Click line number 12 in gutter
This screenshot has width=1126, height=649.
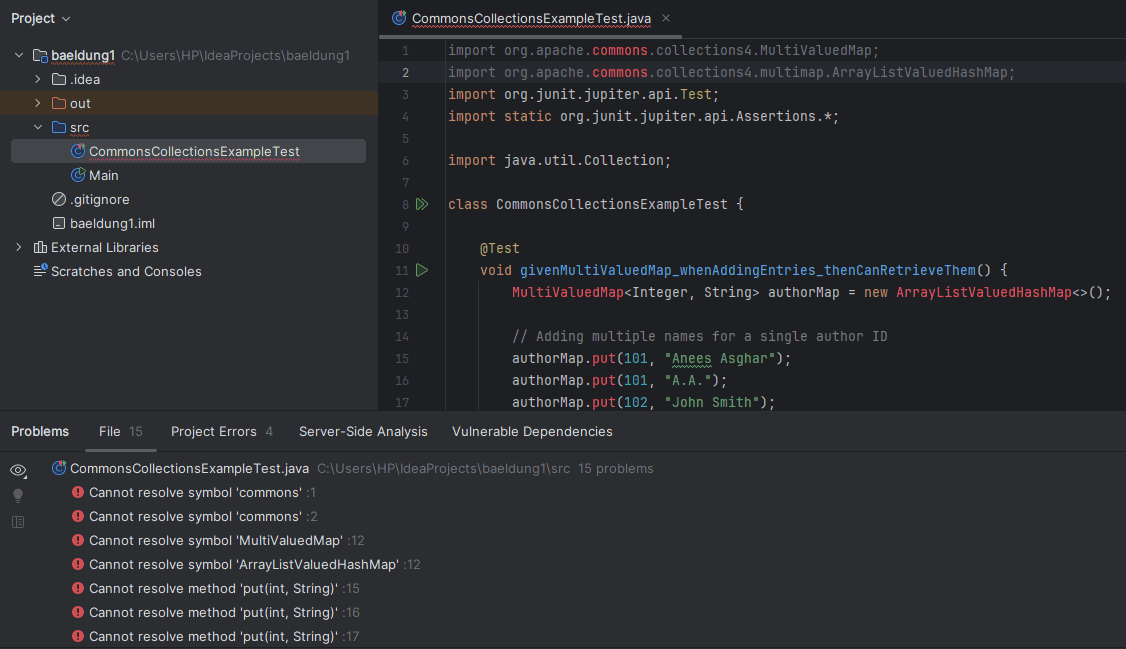click(402, 293)
